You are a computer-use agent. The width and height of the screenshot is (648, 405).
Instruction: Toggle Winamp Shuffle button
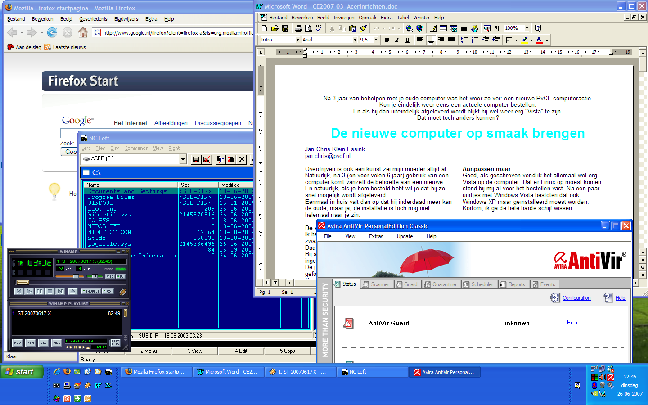point(91,291)
